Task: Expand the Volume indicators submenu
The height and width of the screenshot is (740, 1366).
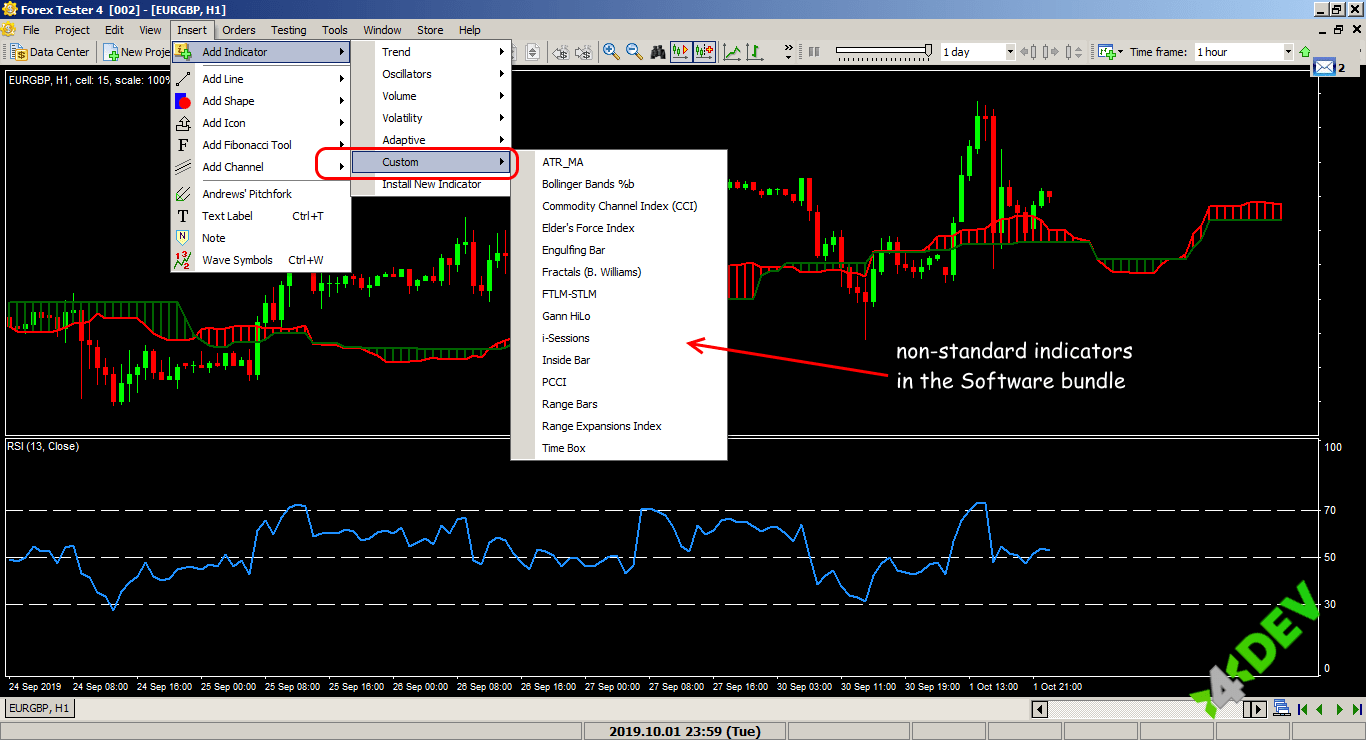Action: [431, 96]
